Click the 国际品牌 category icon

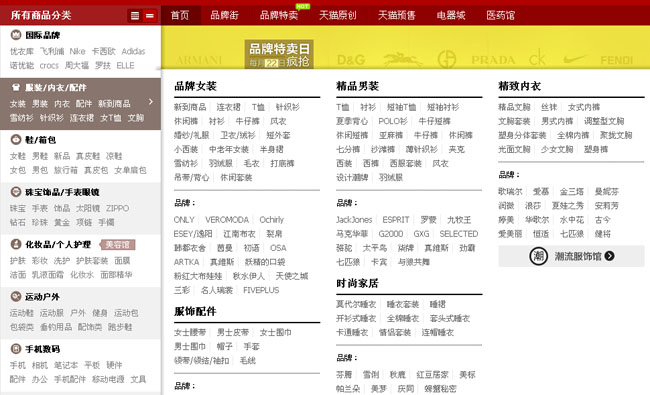point(16,35)
